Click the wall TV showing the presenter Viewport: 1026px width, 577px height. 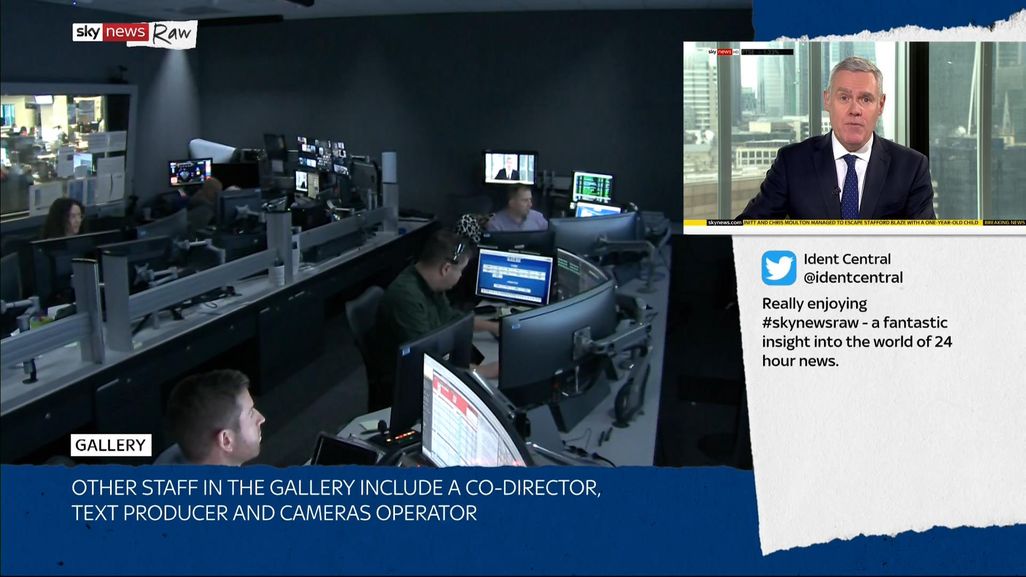click(509, 167)
